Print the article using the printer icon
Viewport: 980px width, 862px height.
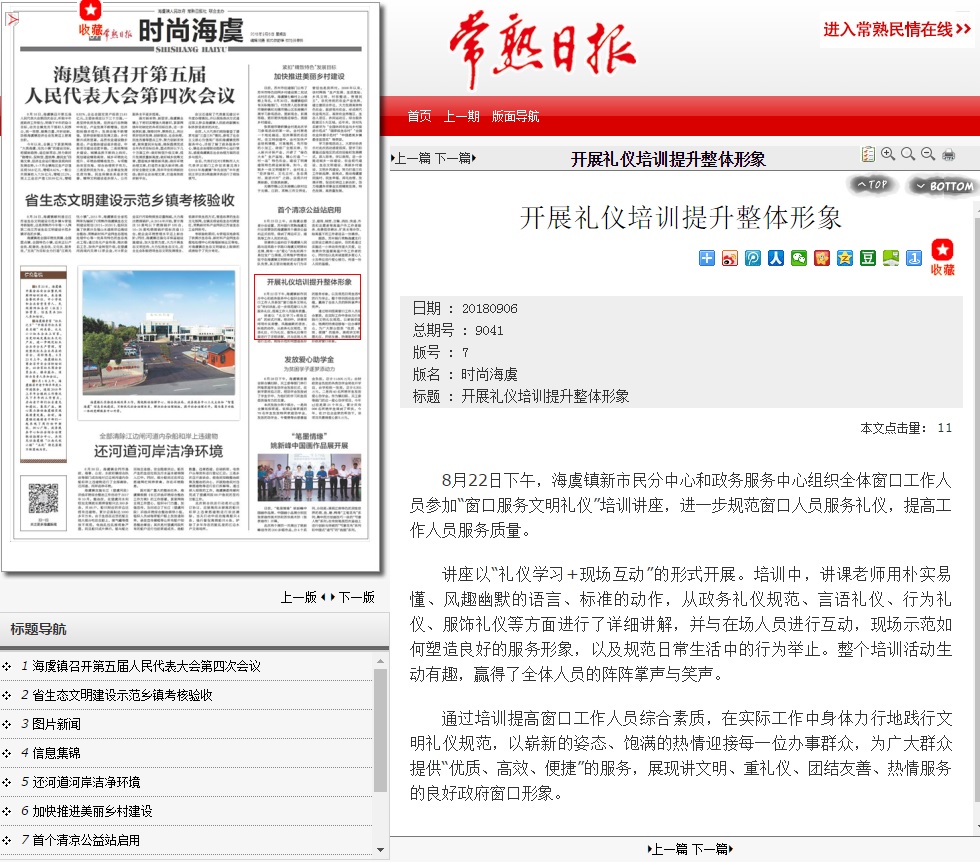[x=949, y=154]
